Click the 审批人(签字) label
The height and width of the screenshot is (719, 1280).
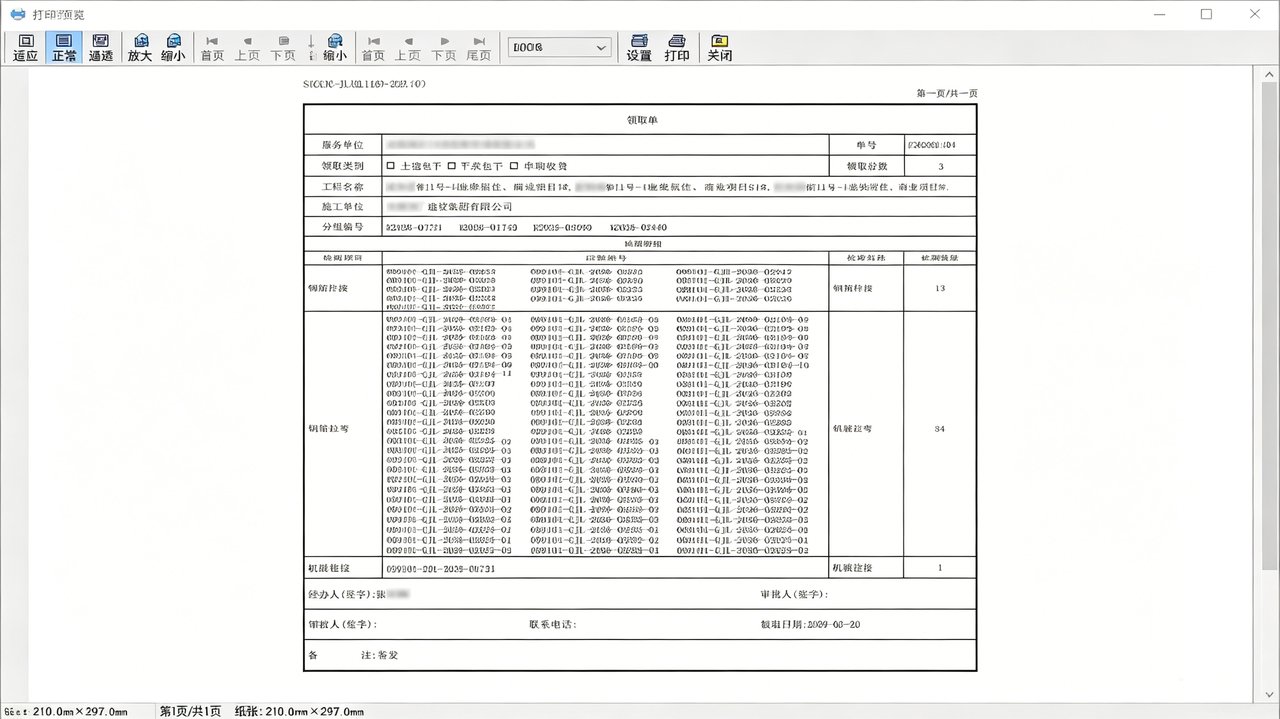click(x=794, y=594)
